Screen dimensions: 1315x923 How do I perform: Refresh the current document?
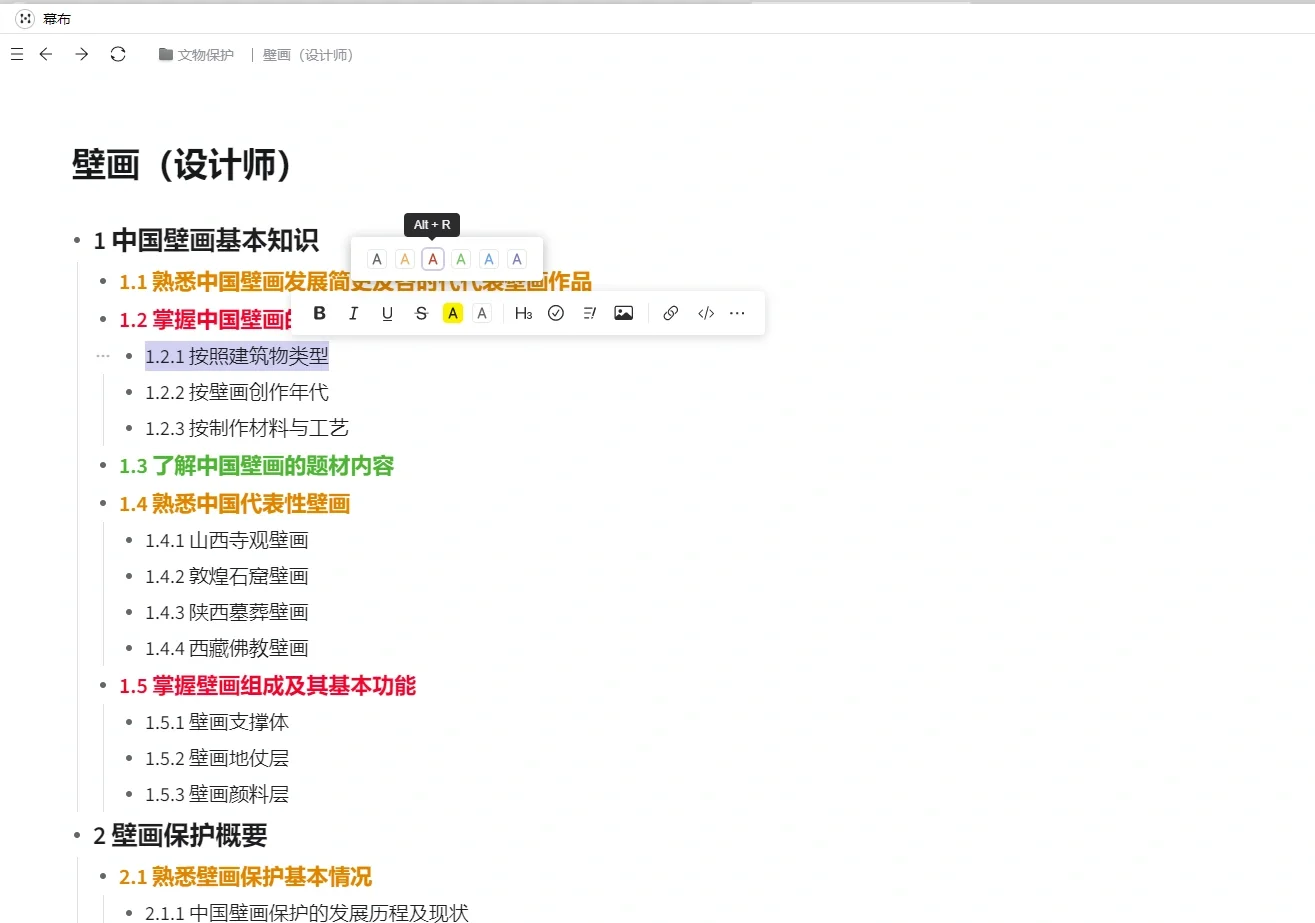point(117,55)
